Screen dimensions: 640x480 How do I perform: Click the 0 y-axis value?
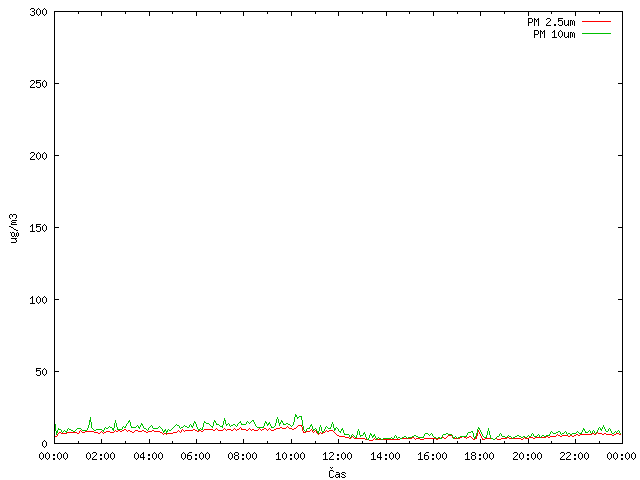click(x=44, y=444)
